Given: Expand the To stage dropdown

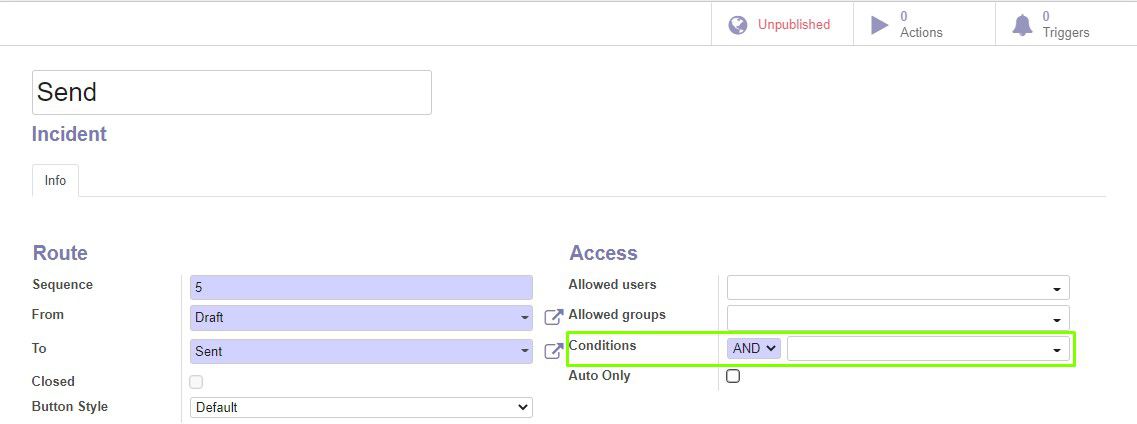Looking at the screenshot, I should (x=361, y=352).
